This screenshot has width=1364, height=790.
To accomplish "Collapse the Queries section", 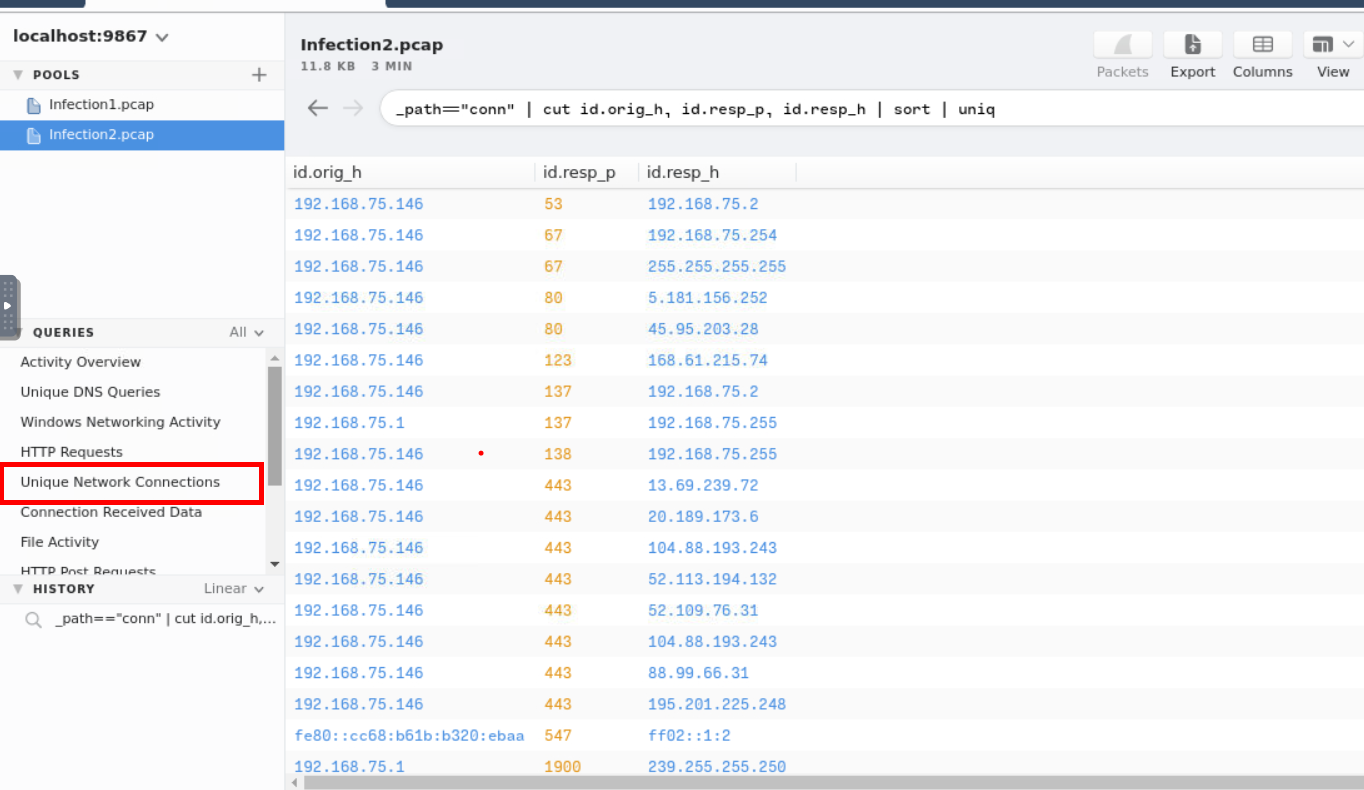I will pos(17,332).
